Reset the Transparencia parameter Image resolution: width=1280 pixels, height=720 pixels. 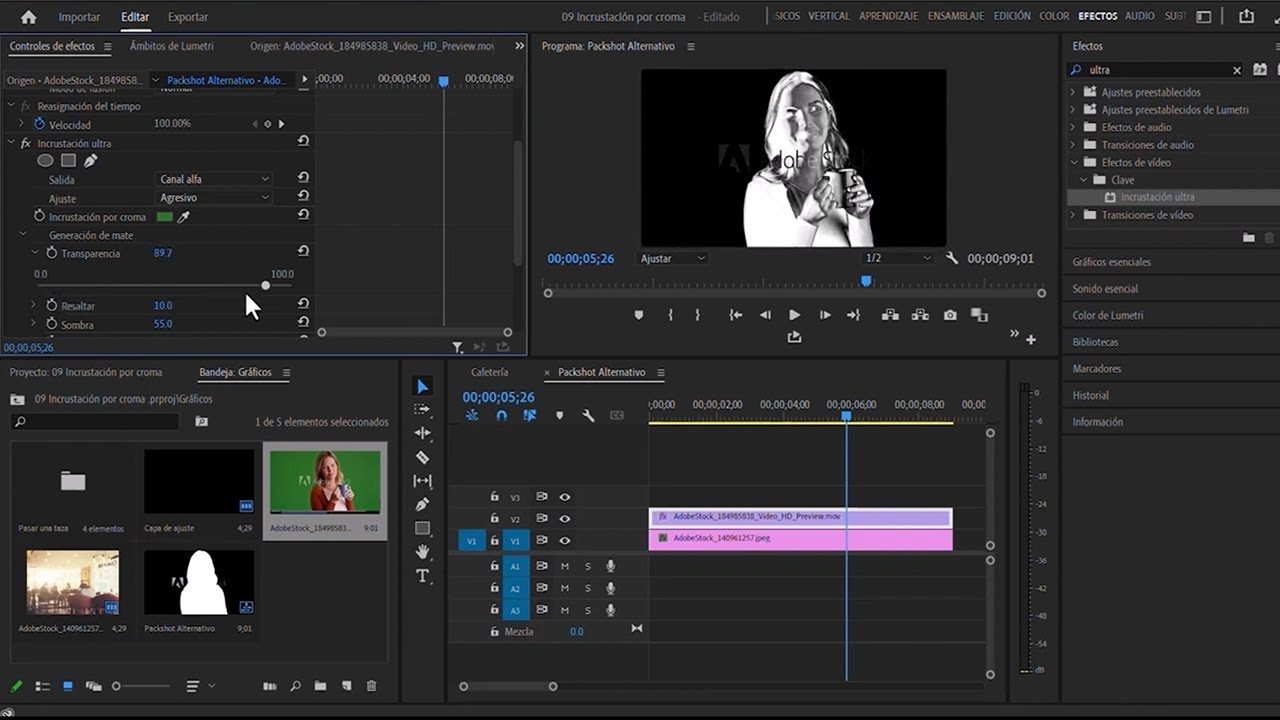(x=303, y=252)
